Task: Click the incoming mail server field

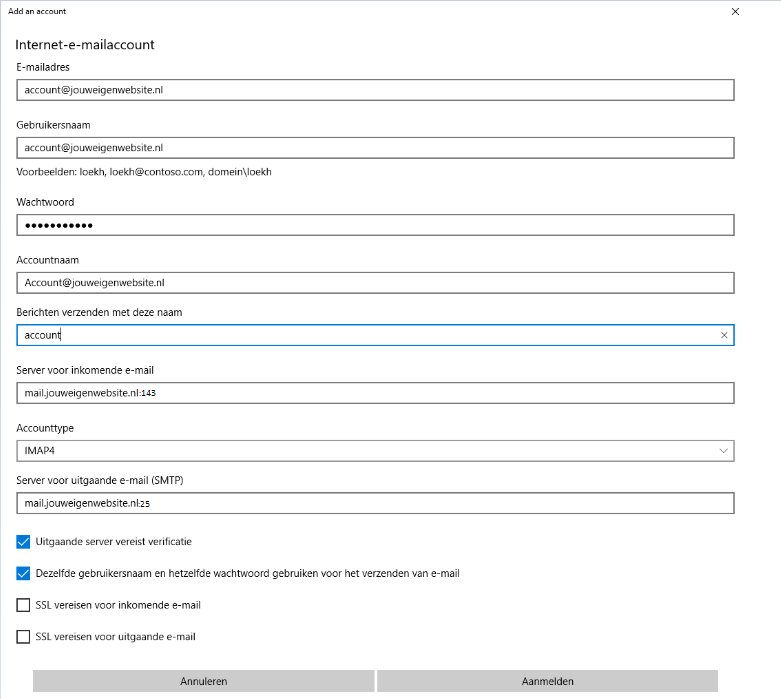Action: pos(375,393)
